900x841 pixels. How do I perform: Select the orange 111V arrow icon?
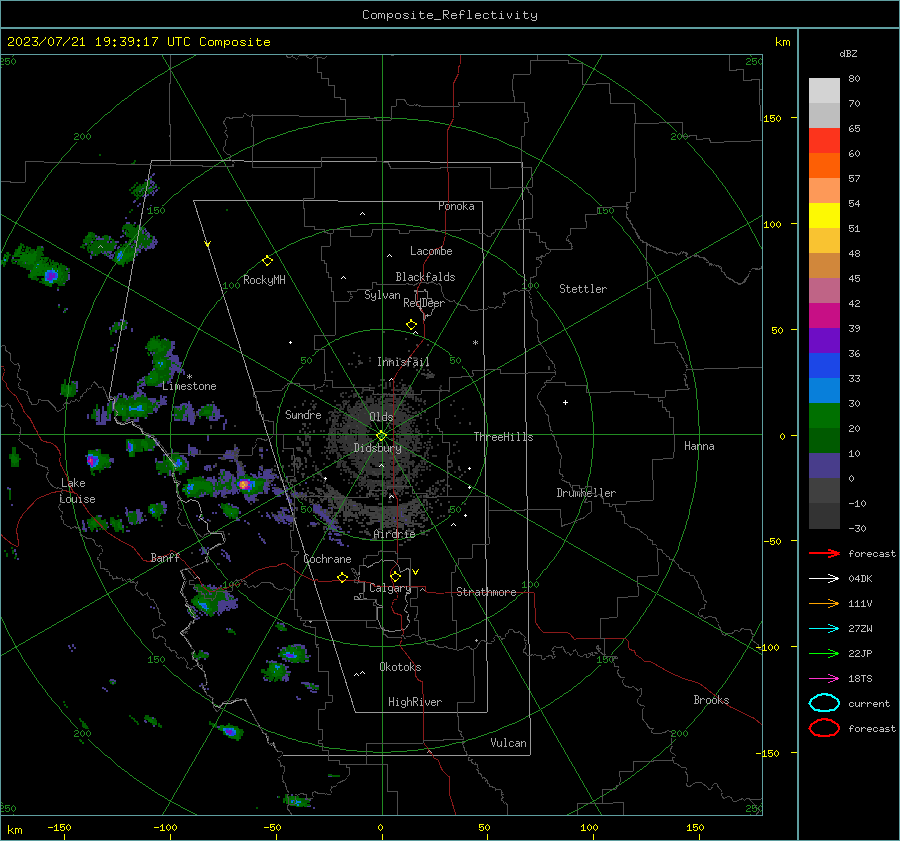click(824, 603)
